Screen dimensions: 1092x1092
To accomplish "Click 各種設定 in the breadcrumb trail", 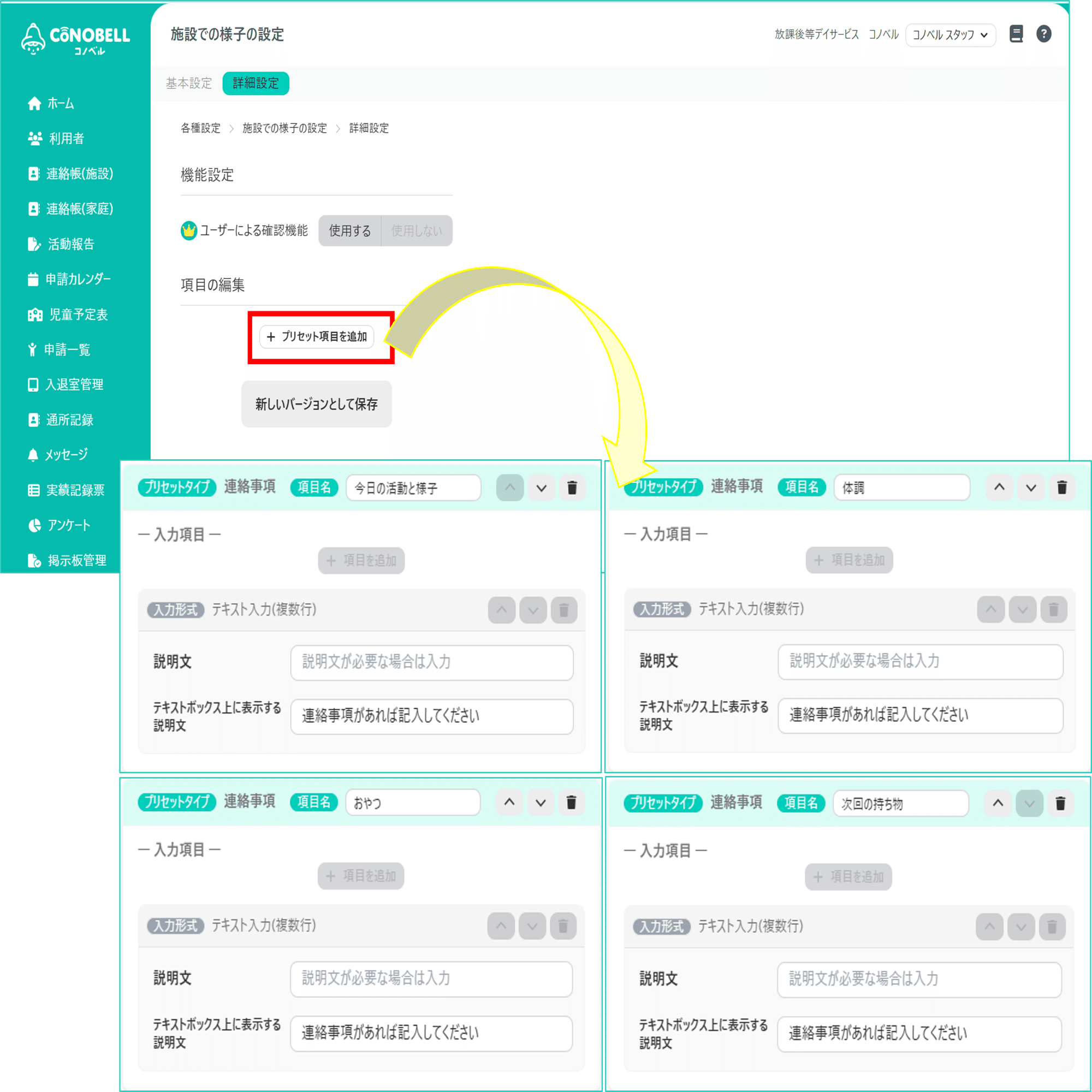I will point(200,128).
